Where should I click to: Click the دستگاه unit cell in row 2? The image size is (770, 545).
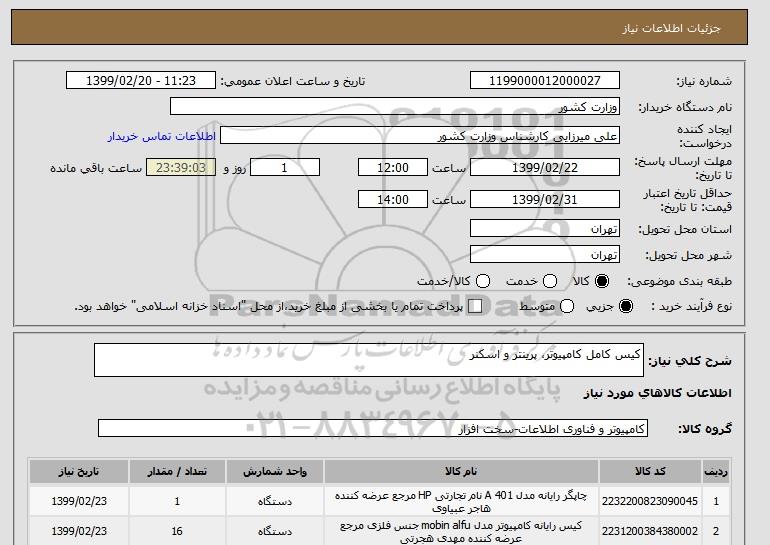pyautogui.click(x=275, y=531)
